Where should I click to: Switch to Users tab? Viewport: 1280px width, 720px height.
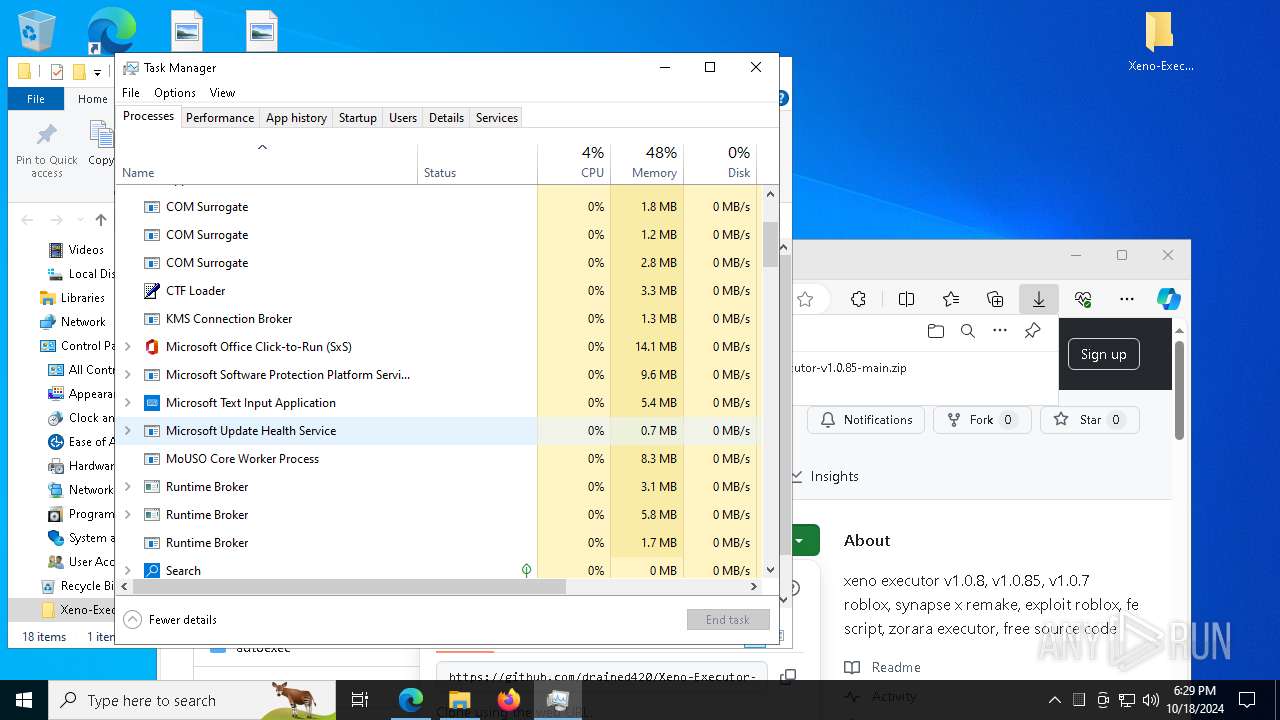point(403,118)
